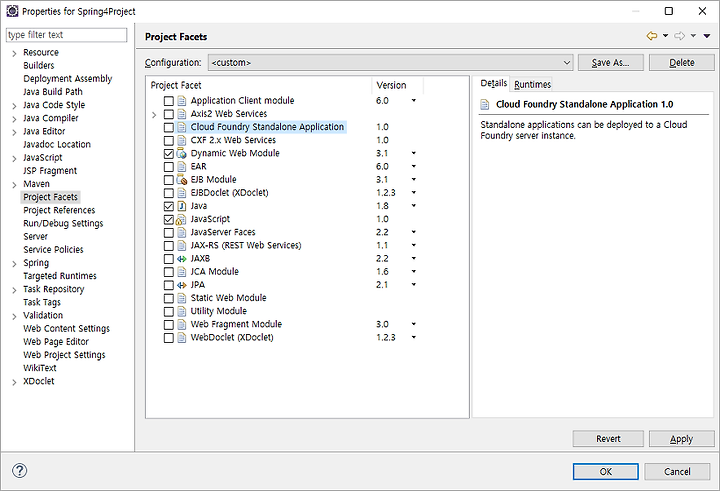Click the type filter text field
Screen dimensions: 720x491
[x=67, y=35]
